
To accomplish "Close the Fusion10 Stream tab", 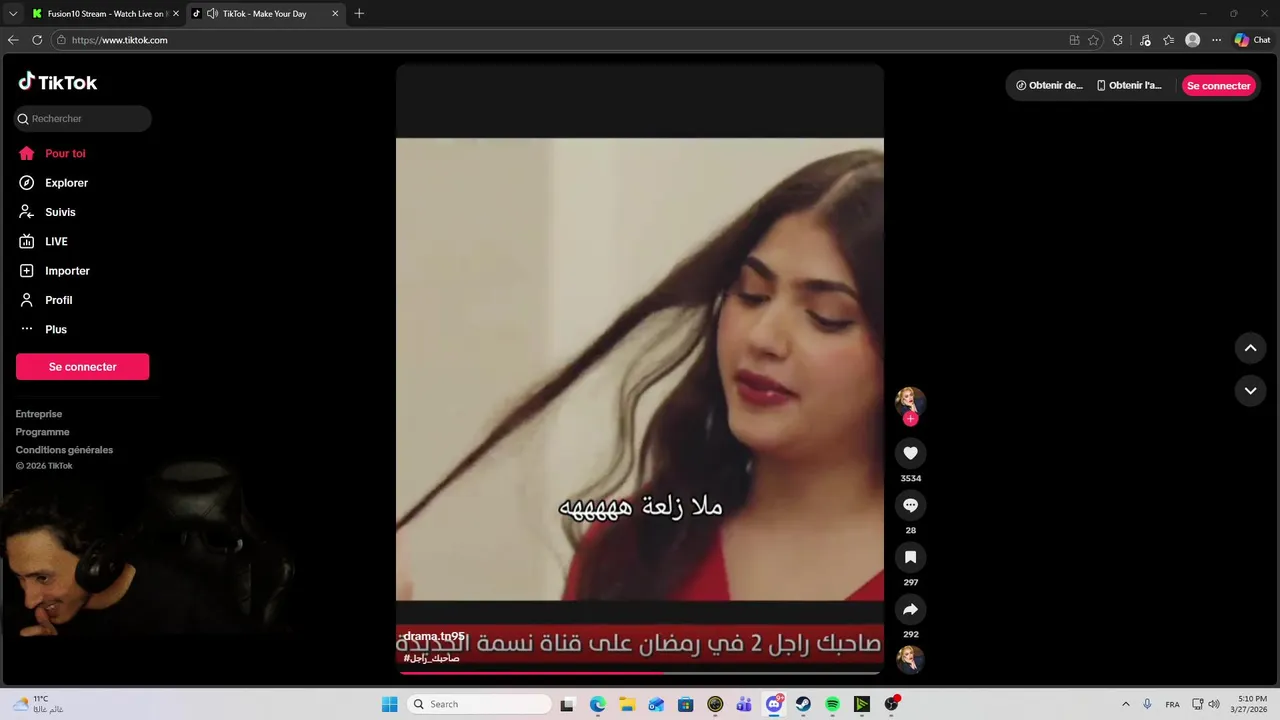I will [176, 14].
